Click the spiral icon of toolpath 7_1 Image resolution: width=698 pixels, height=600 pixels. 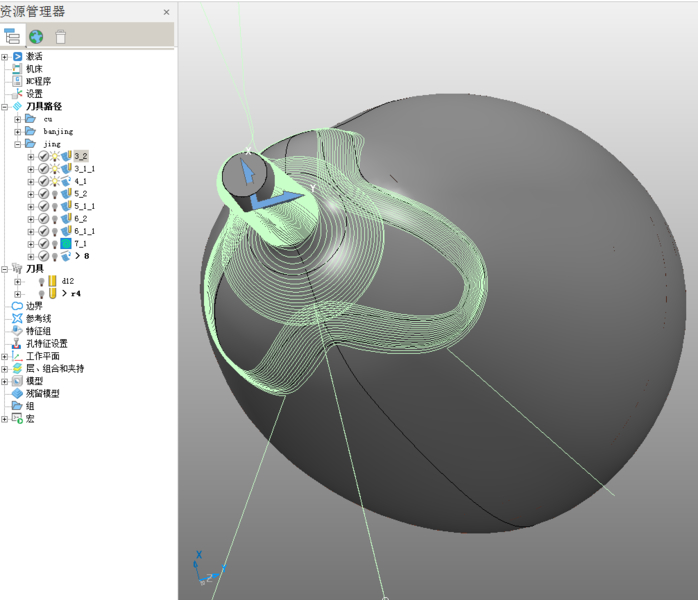click(66, 244)
